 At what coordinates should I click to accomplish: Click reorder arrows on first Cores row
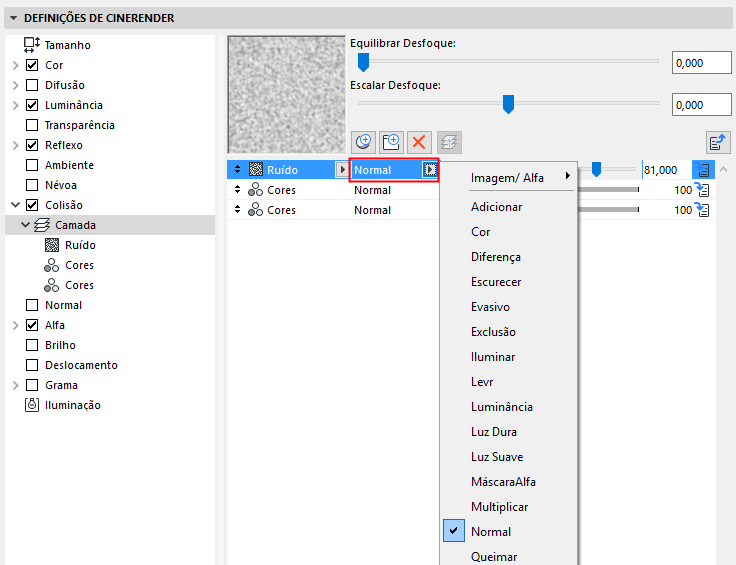pyautogui.click(x=238, y=190)
